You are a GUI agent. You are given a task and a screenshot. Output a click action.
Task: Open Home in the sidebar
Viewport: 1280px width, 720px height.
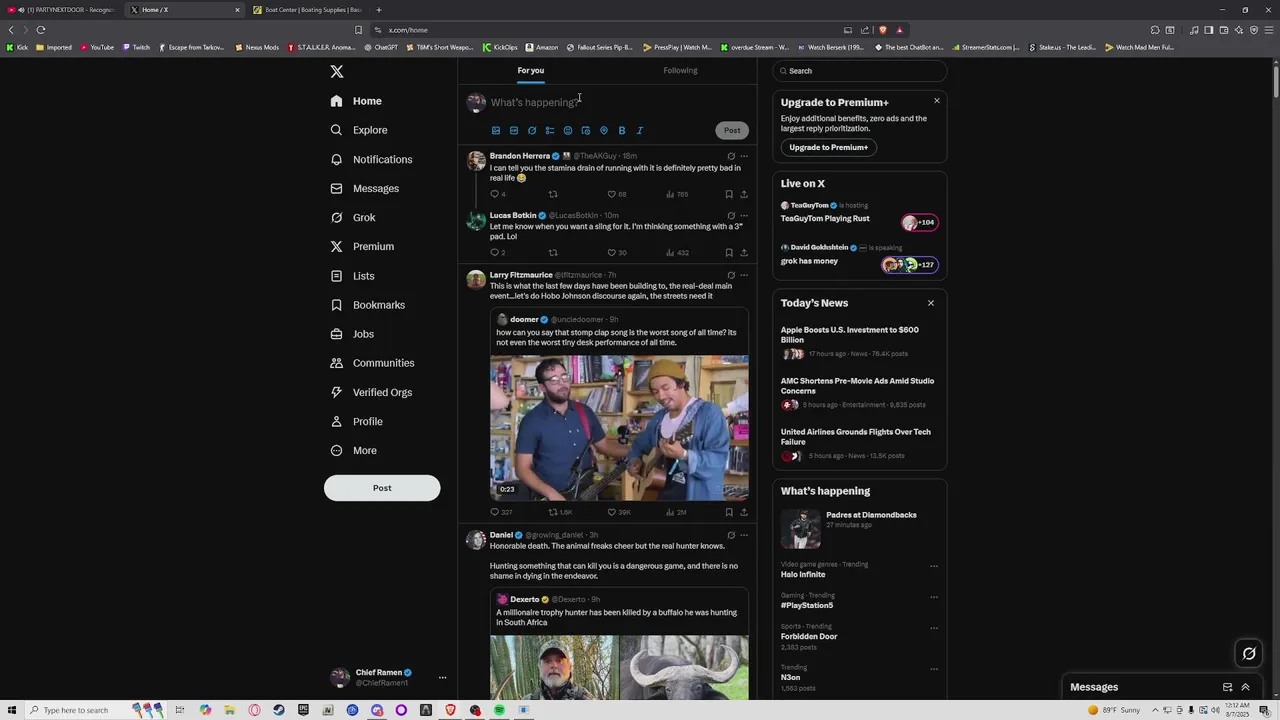356,101
